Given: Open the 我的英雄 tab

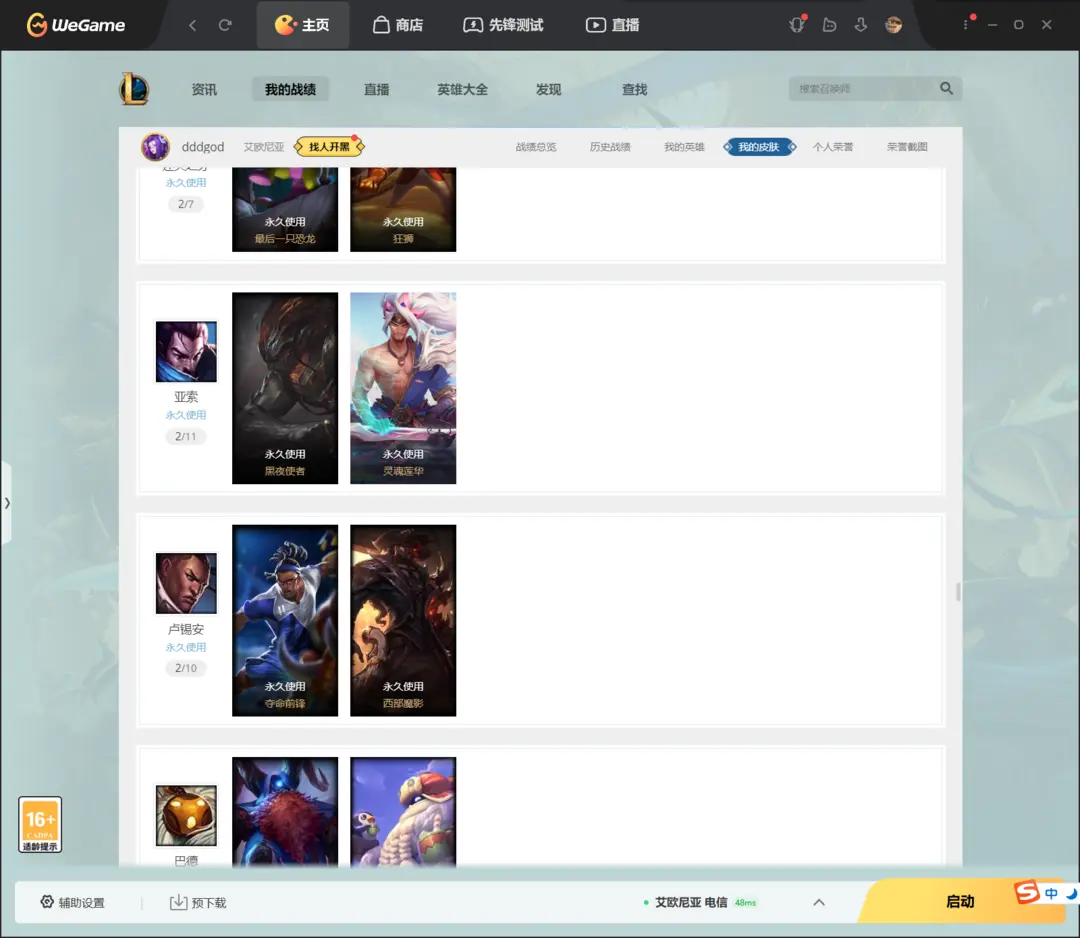Looking at the screenshot, I should 684,147.
